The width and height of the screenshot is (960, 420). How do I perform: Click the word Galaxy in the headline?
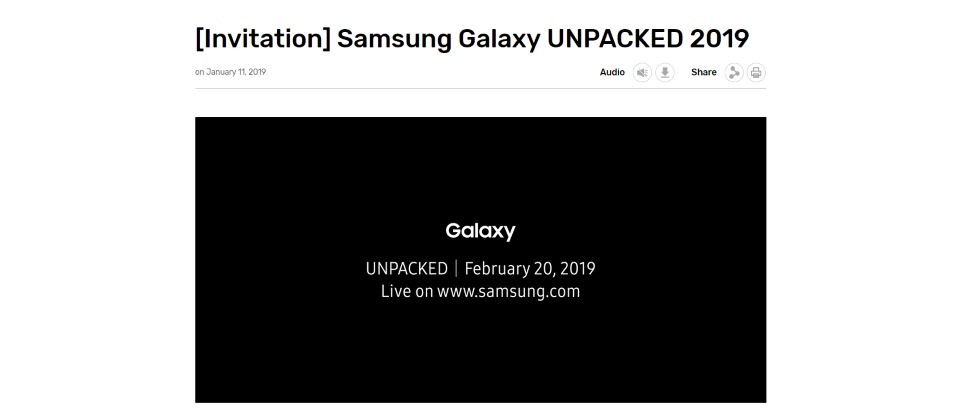pyautogui.click(x=499, y=40)
